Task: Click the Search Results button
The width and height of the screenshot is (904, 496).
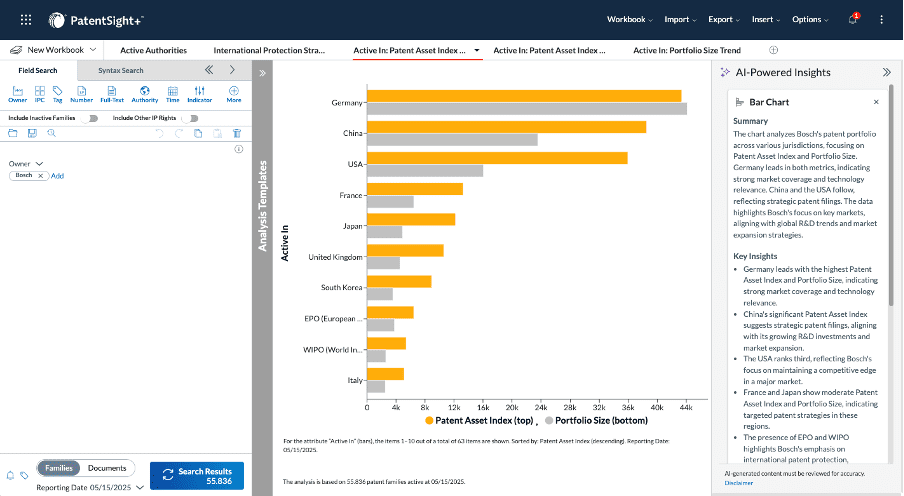Action: click(196, 475)
